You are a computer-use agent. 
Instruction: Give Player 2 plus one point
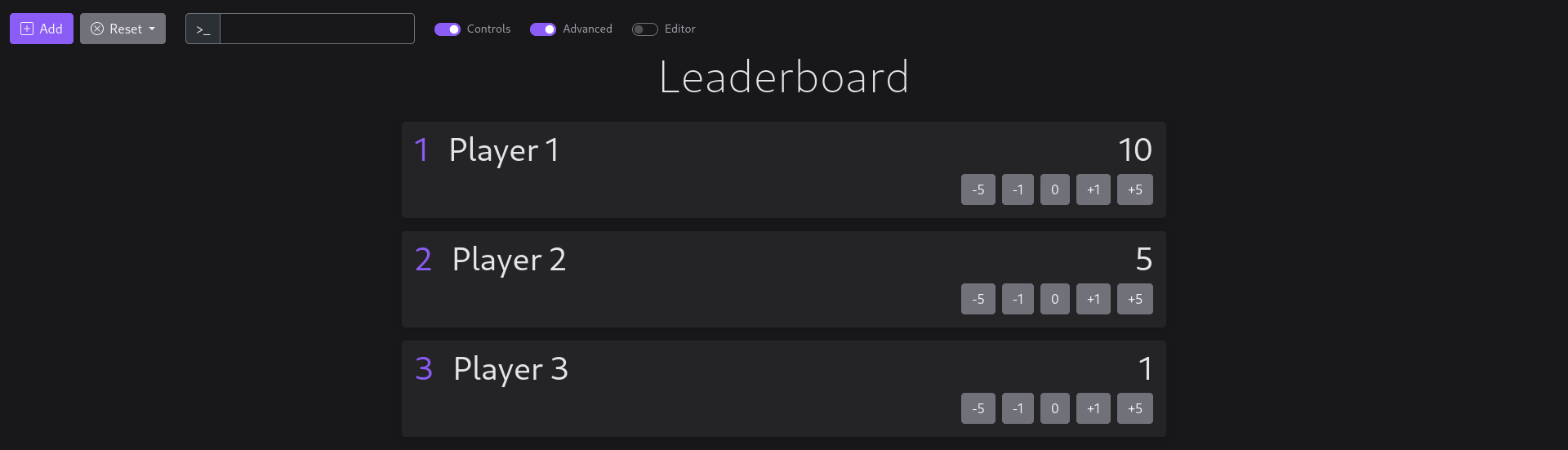pyautogui.click(x=1093, y=299)
